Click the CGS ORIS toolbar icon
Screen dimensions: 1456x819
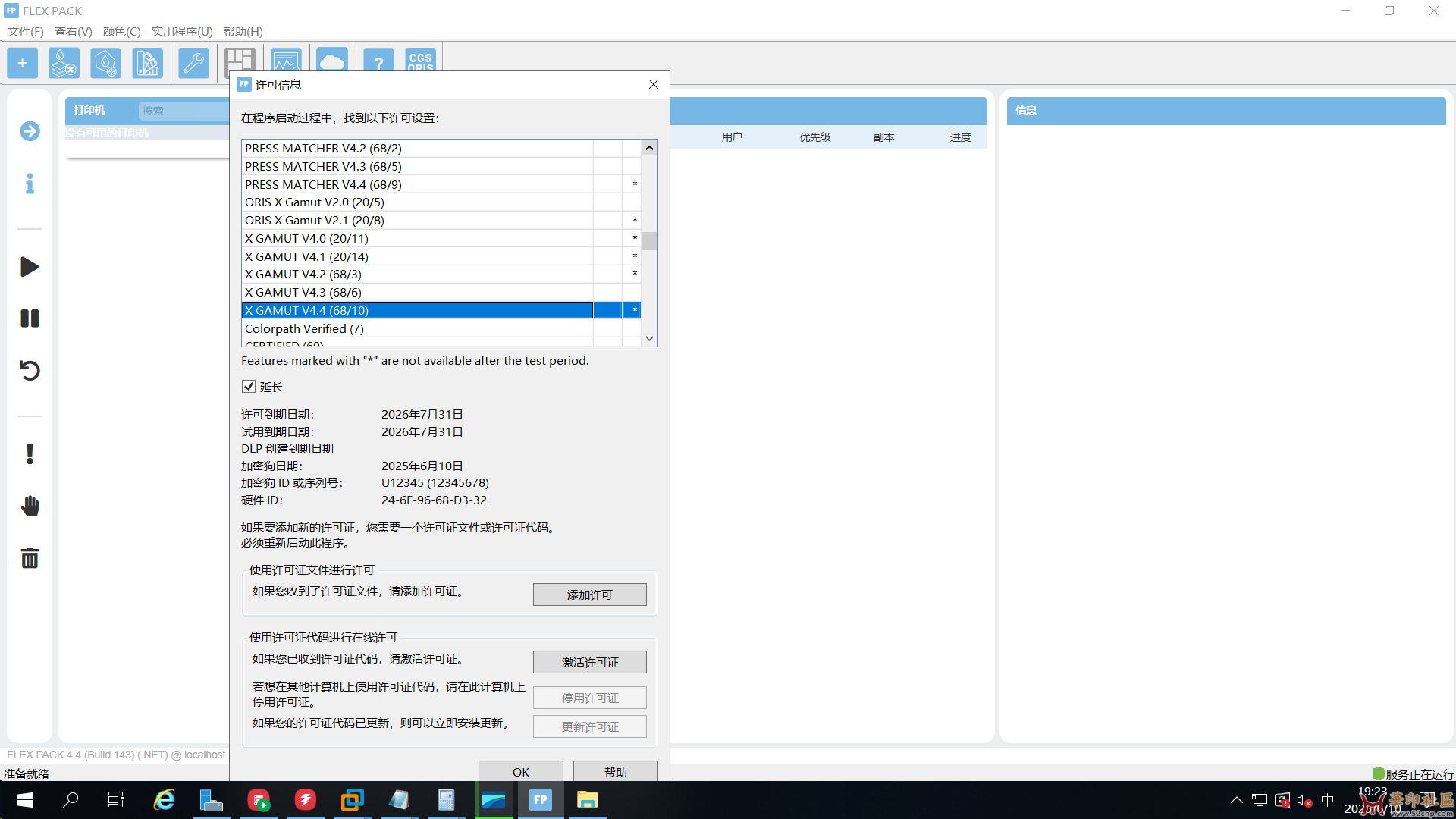pos(420,60)
